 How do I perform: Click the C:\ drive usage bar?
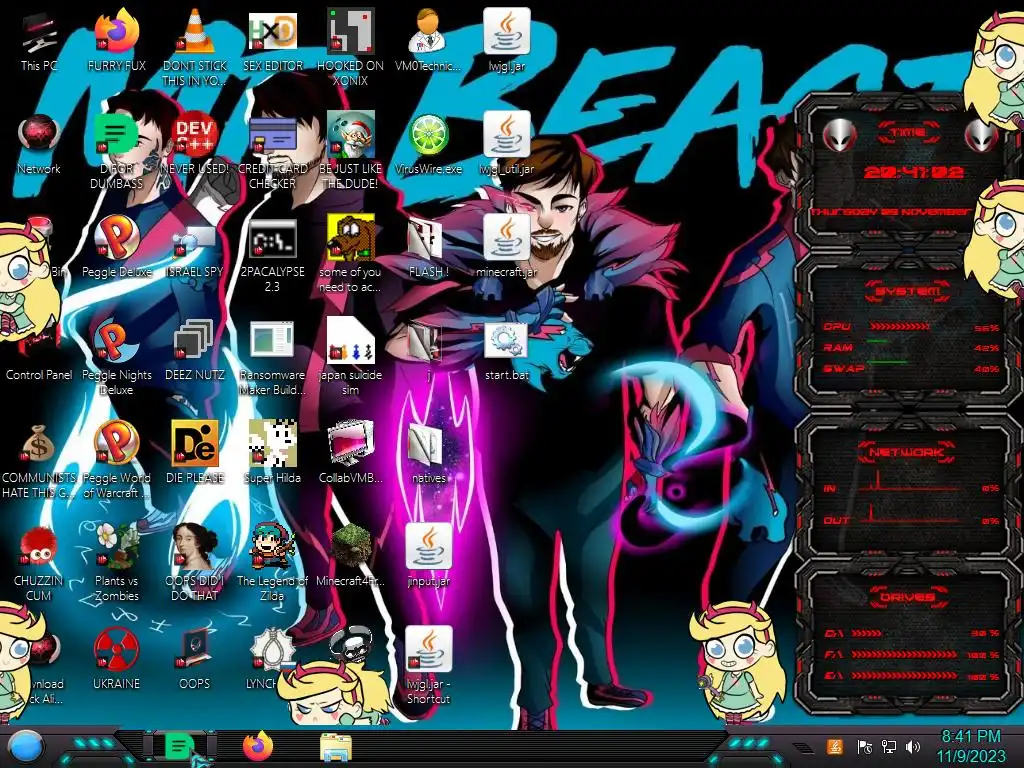point(867,633)
